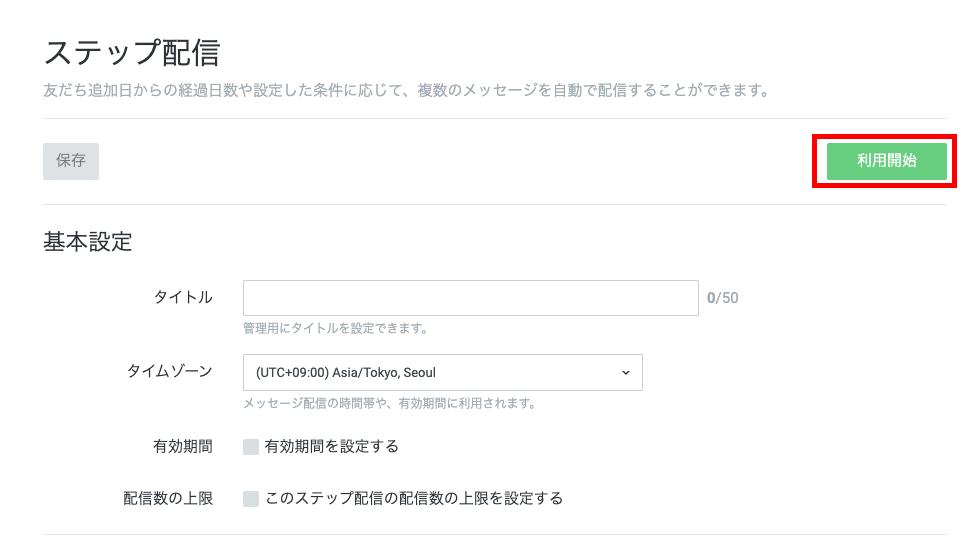Screen dimensions: 972x553
Task: Start step delivery with 利用開始 button
Action: (x=886, y=161)
